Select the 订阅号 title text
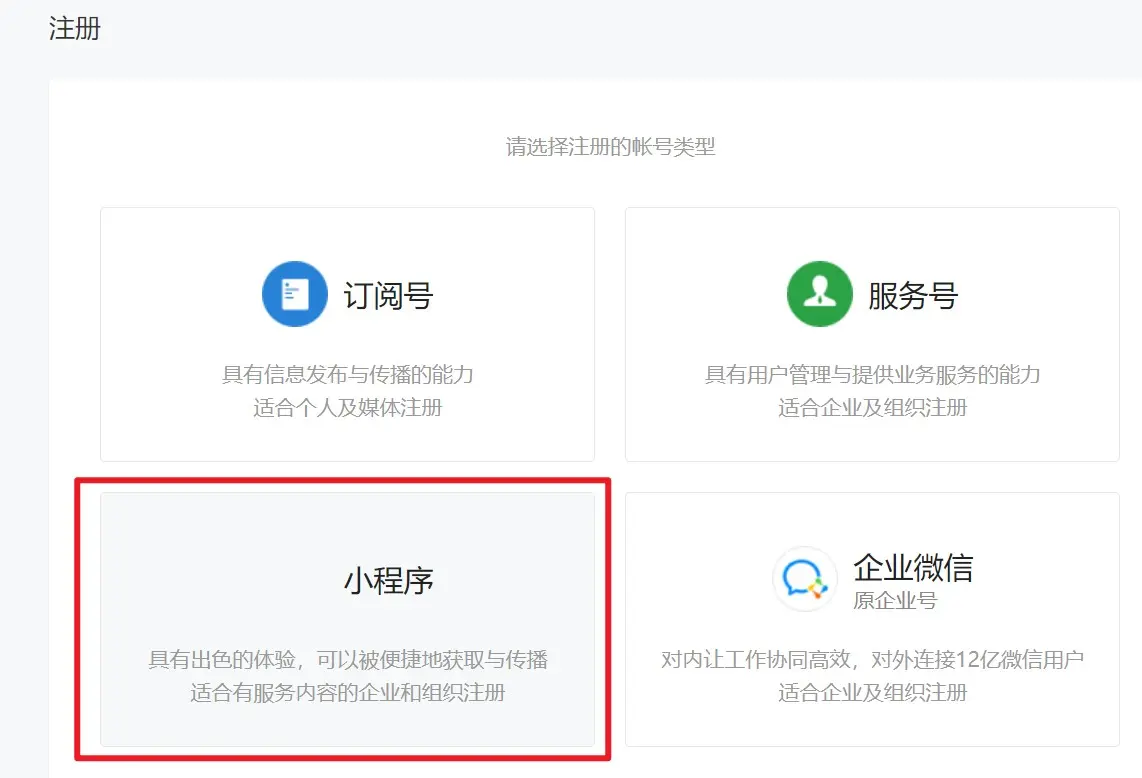The height and width of the screenshot is (778, 1142). (x=388, y=296)
